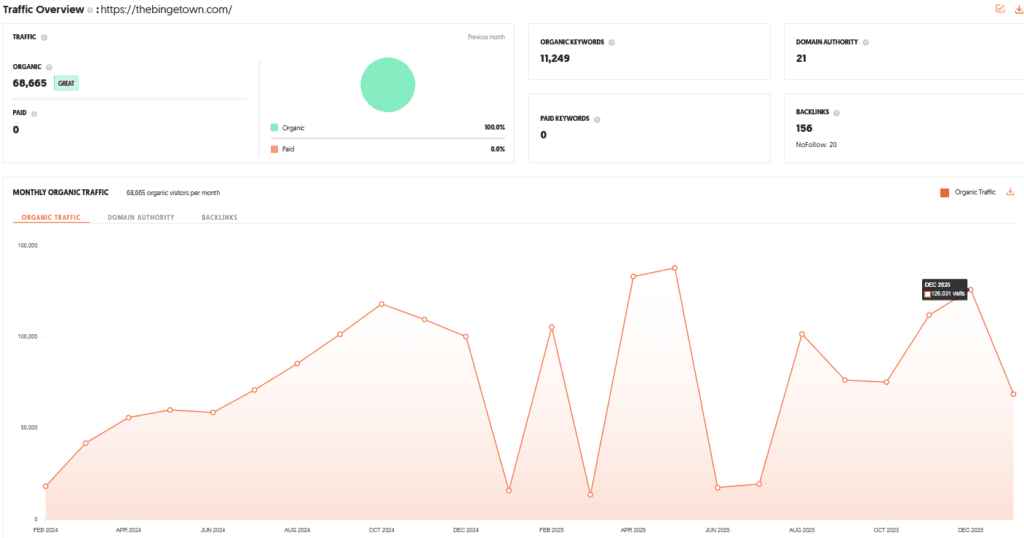Click info icon next to PAID KEYWORDS
Viewport: 1024px width, 538px height.
(597, 118)
